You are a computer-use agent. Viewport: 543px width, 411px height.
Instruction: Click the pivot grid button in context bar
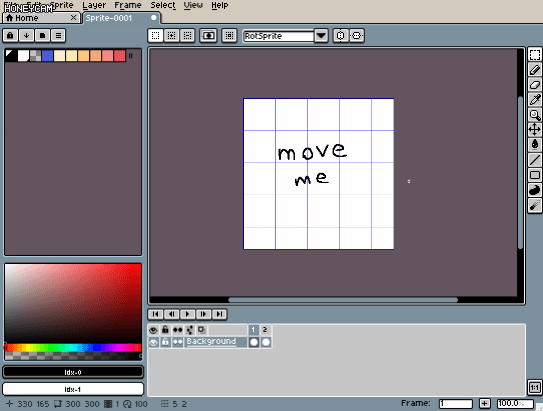[229, 35]
